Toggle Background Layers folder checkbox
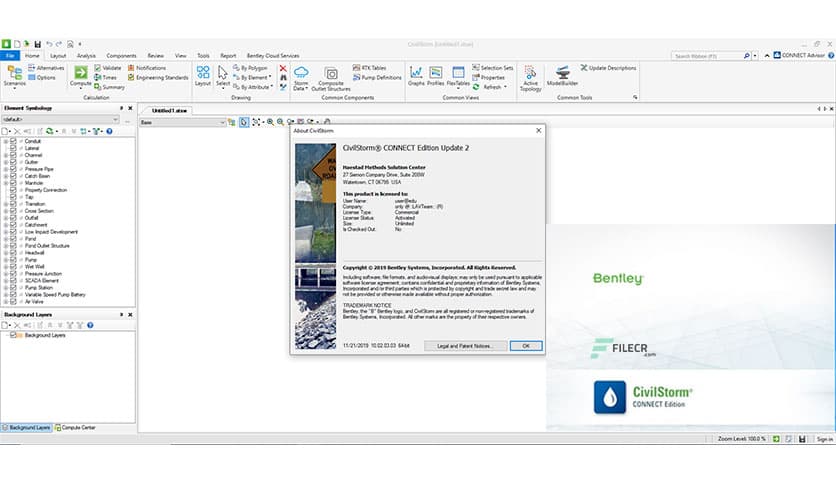Screen dimensions: 836x484 click(13, 335)
